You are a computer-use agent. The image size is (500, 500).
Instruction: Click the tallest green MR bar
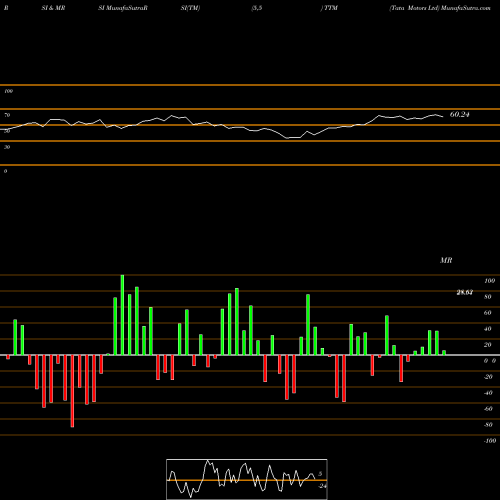coord(122,315)
